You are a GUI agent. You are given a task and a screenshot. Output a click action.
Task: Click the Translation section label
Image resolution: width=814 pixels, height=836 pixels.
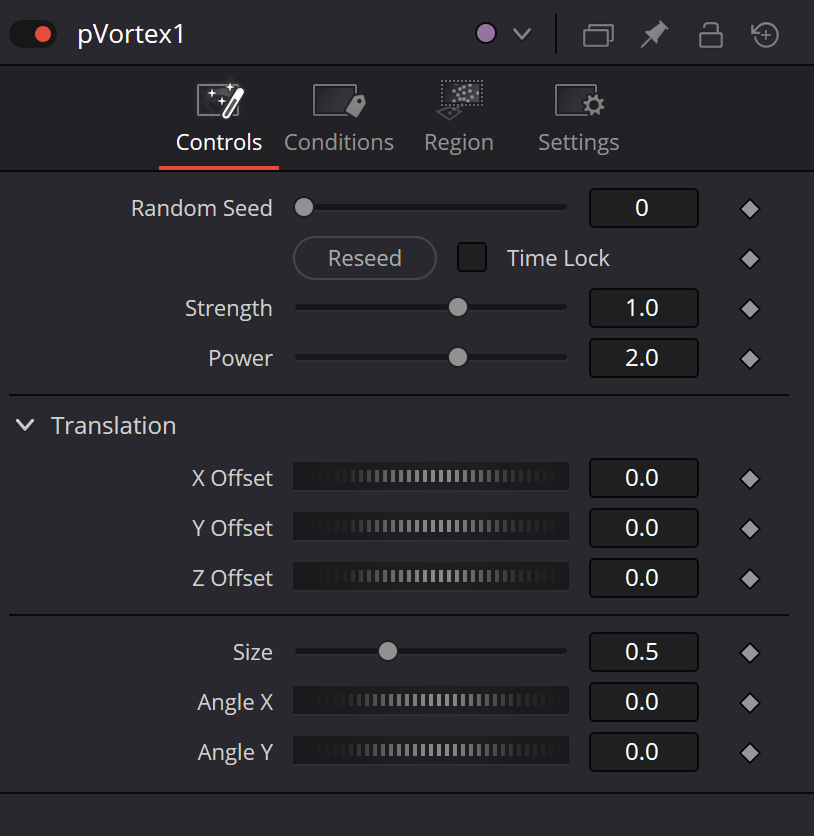tap(114, 426)
